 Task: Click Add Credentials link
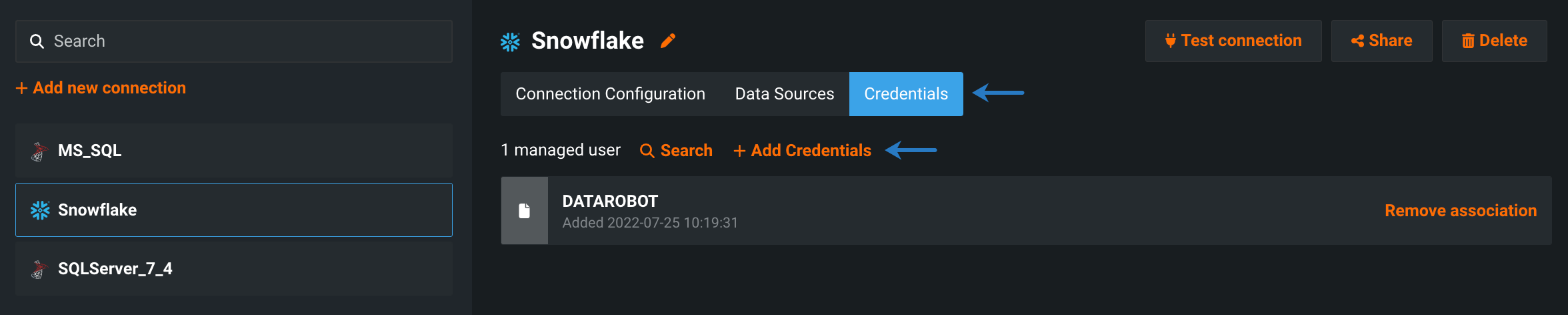click(803, 151)
